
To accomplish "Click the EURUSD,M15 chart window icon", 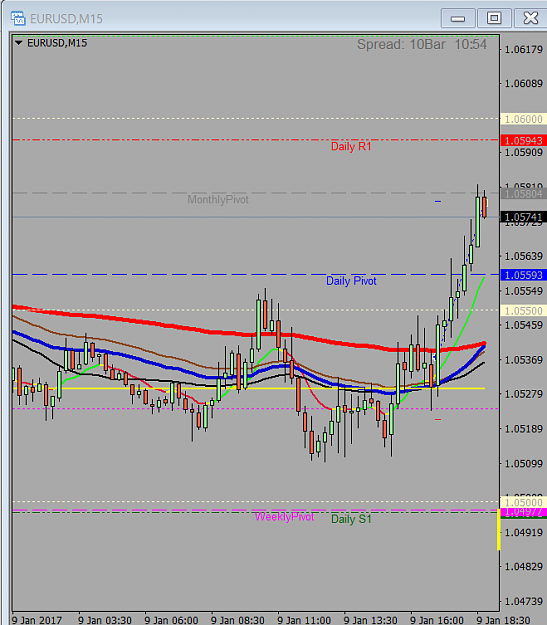I will (x=18, y=18).
